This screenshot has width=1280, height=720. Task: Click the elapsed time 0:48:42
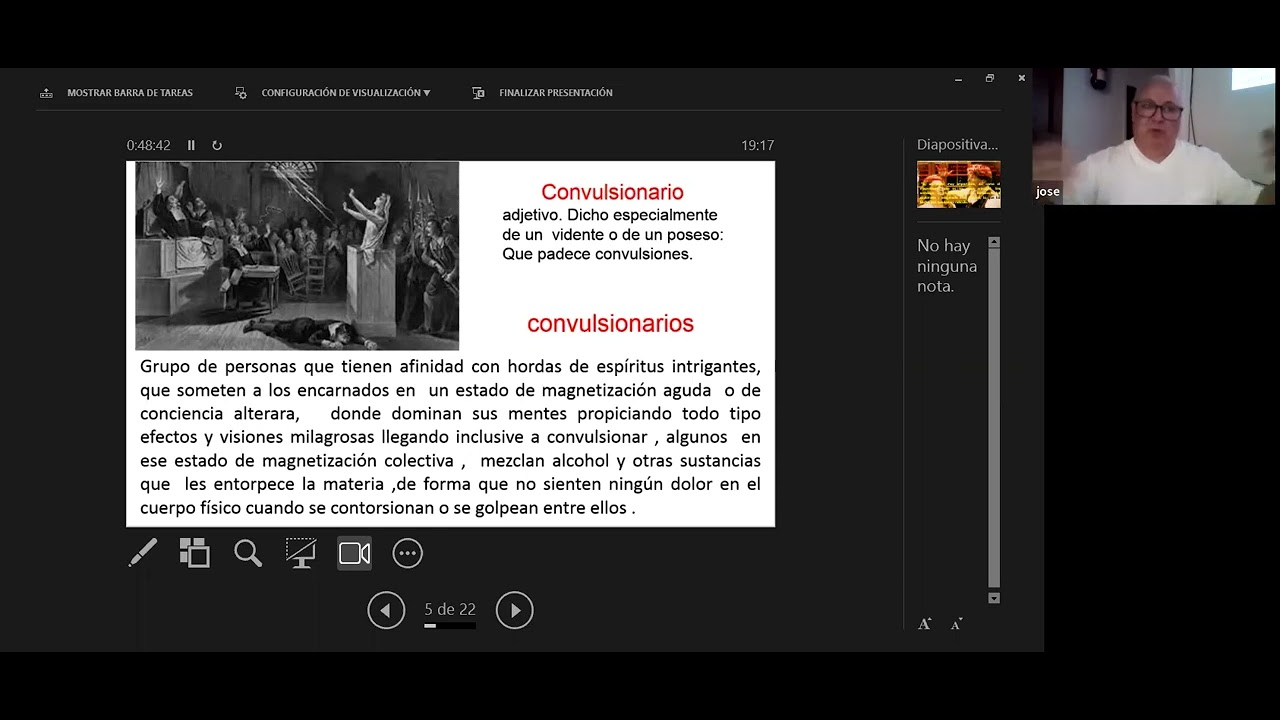coord(149,145)
